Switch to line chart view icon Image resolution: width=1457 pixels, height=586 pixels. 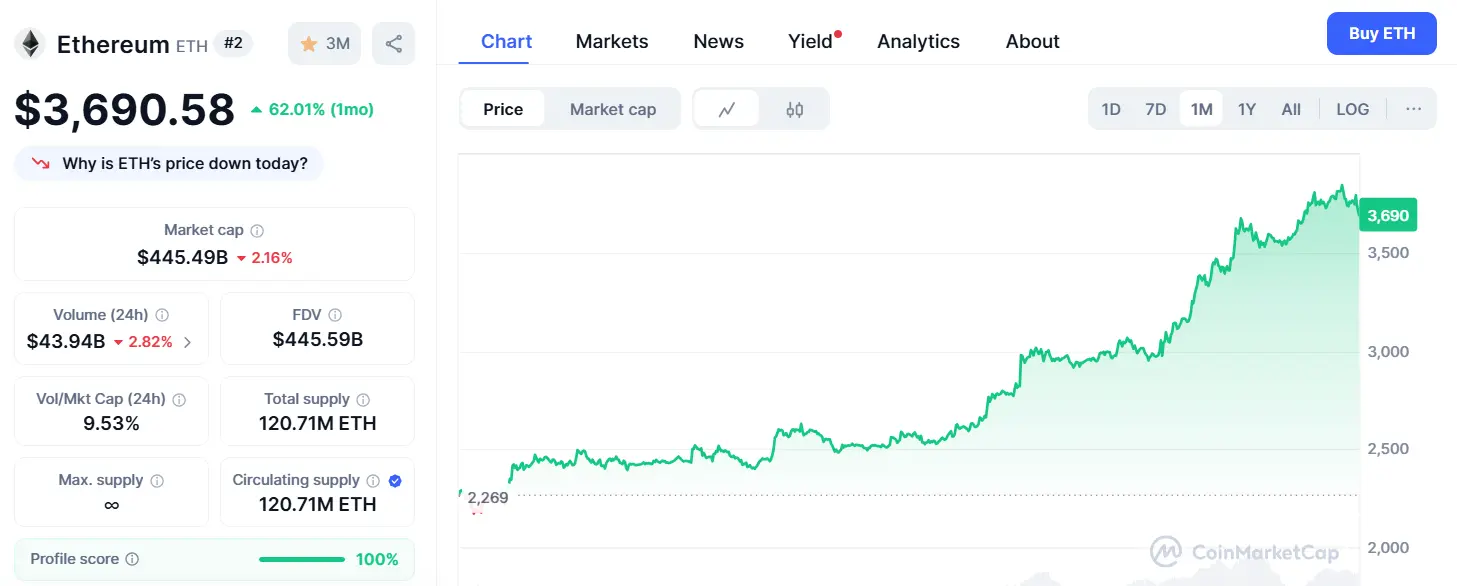[x=727, y=109]
